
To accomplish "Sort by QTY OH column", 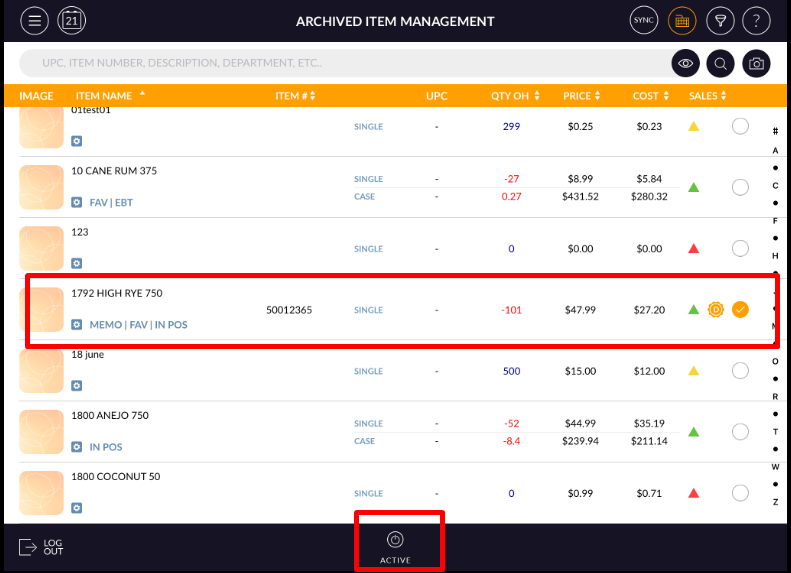I will pyautogui.click(x=515, y=96).
